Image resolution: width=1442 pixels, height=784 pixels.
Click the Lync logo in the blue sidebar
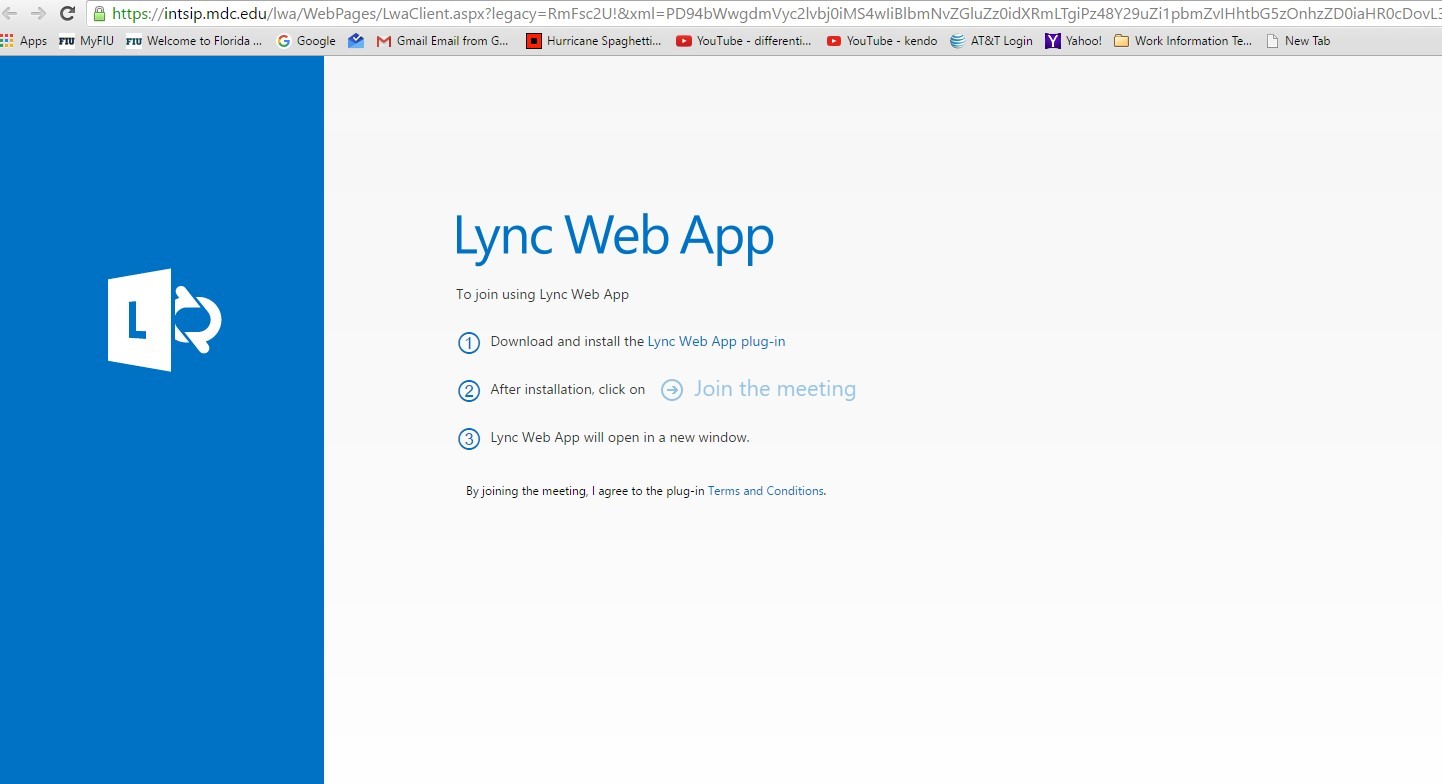[165, 320]
